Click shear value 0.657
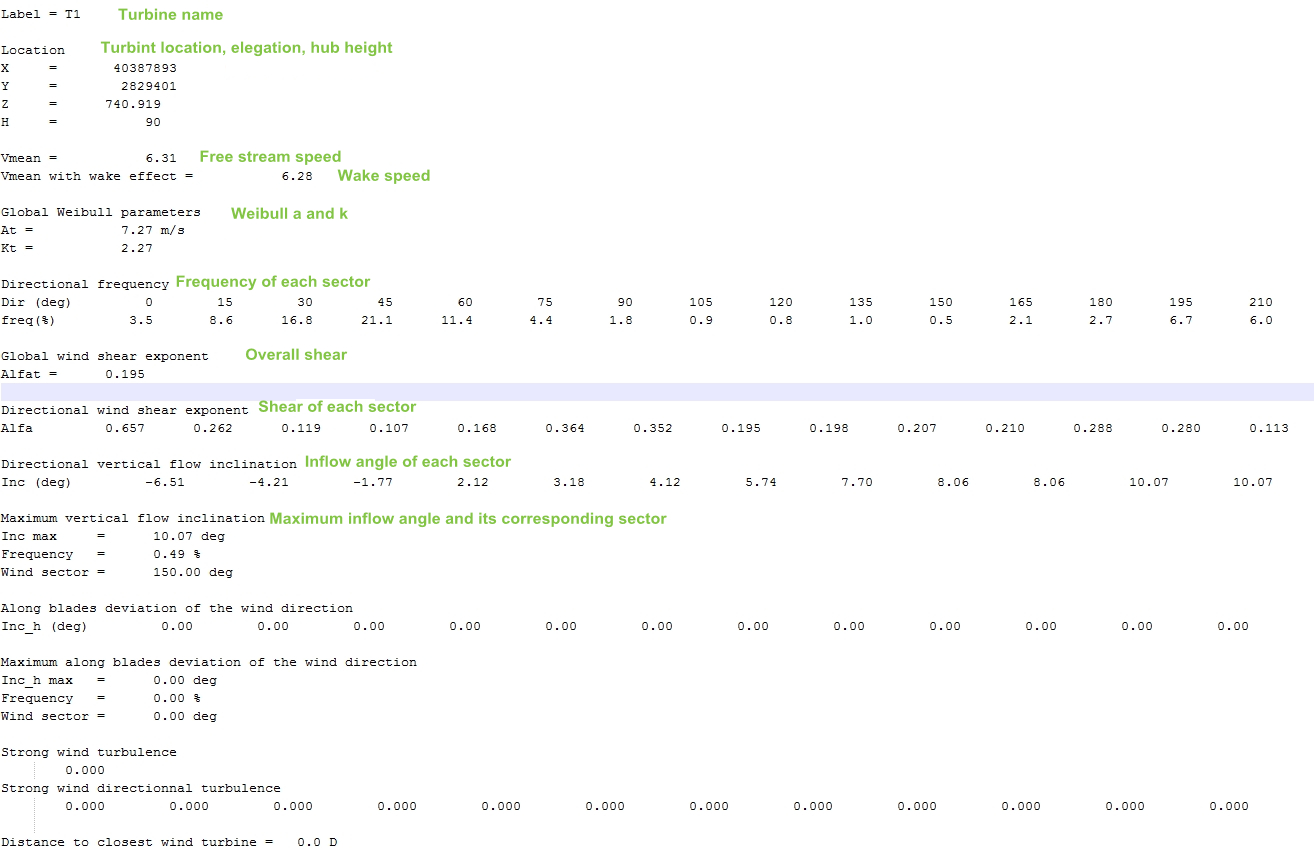Image resolution: width=1314 pixels, height=857 pixels. click(125, 428)
